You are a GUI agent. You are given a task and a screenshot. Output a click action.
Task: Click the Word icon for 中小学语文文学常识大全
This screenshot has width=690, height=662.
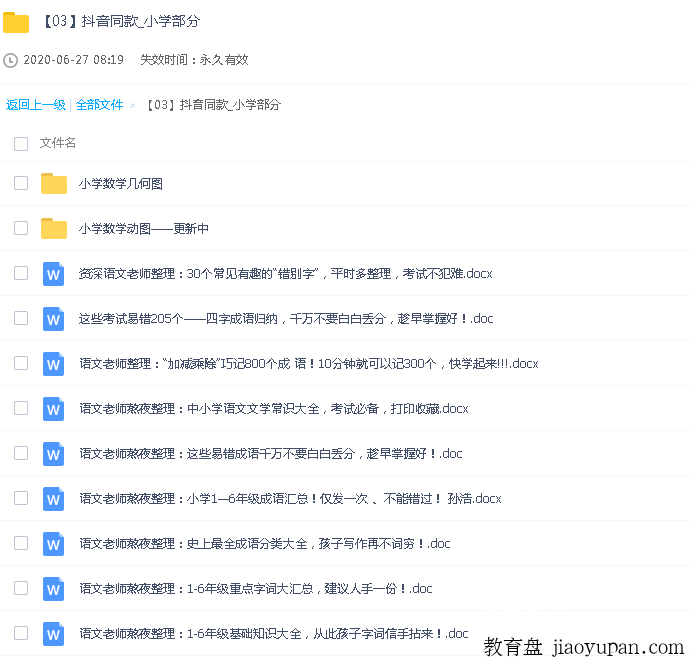coord(53,409)
